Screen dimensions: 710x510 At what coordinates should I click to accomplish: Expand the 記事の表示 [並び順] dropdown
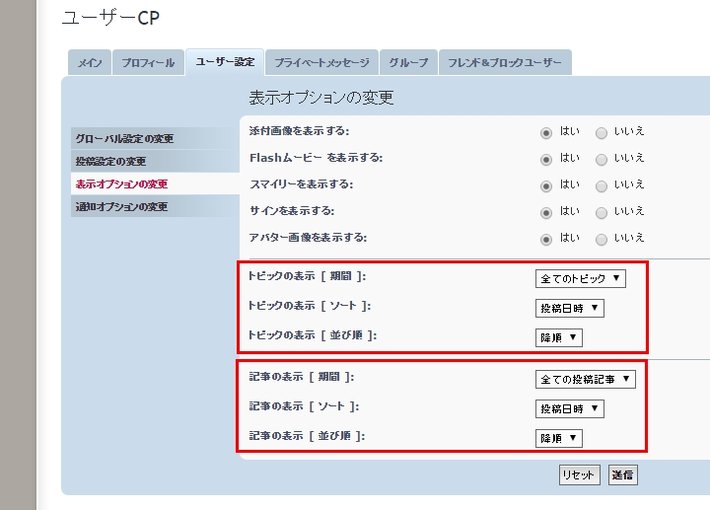[x=559, y=438]
